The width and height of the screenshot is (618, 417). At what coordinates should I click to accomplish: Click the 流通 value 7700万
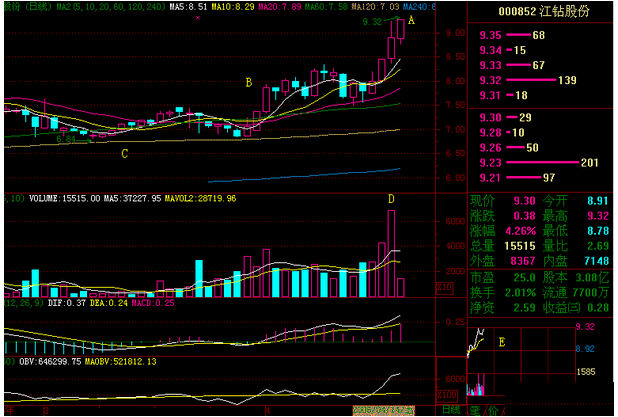591,293
